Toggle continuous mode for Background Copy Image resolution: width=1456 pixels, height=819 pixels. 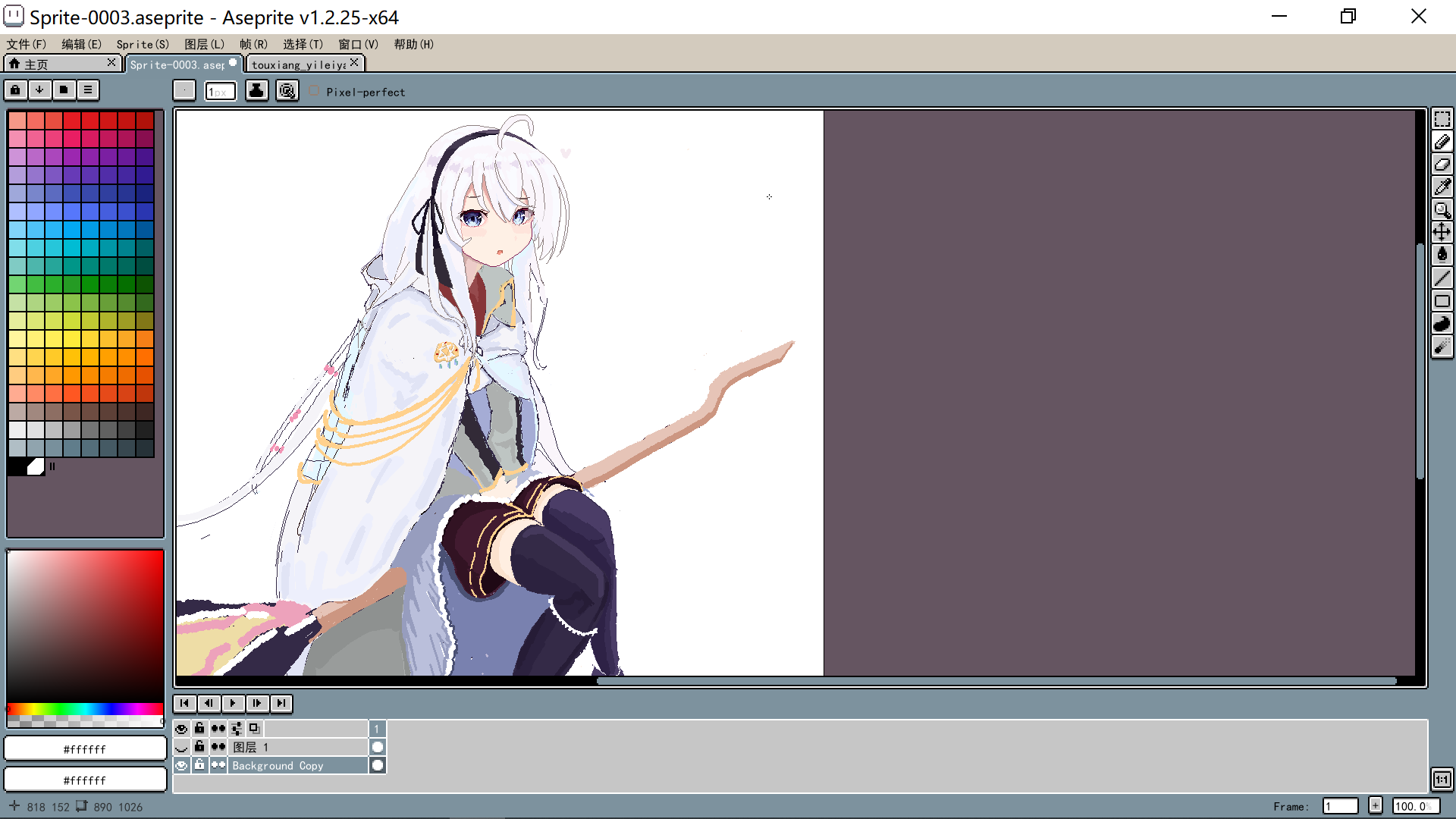tap(218, 766)
